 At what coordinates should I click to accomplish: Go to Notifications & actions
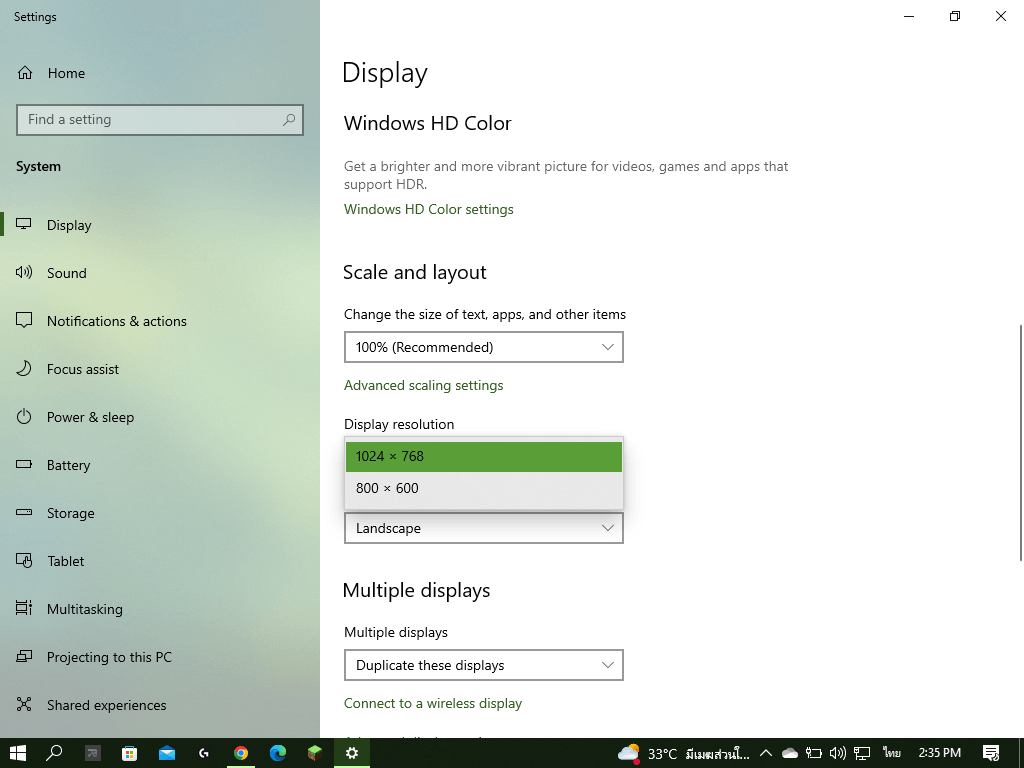point(116,321)
